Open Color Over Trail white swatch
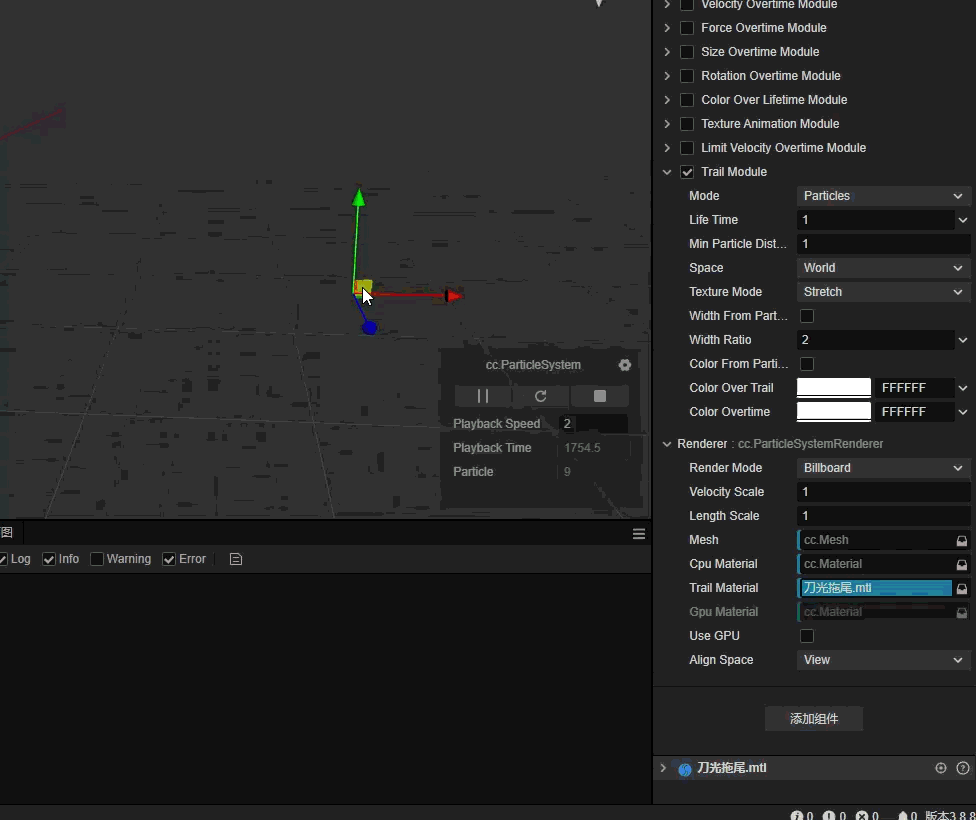The height and width of the screenshot is (820, 976). tap(834, 387)
